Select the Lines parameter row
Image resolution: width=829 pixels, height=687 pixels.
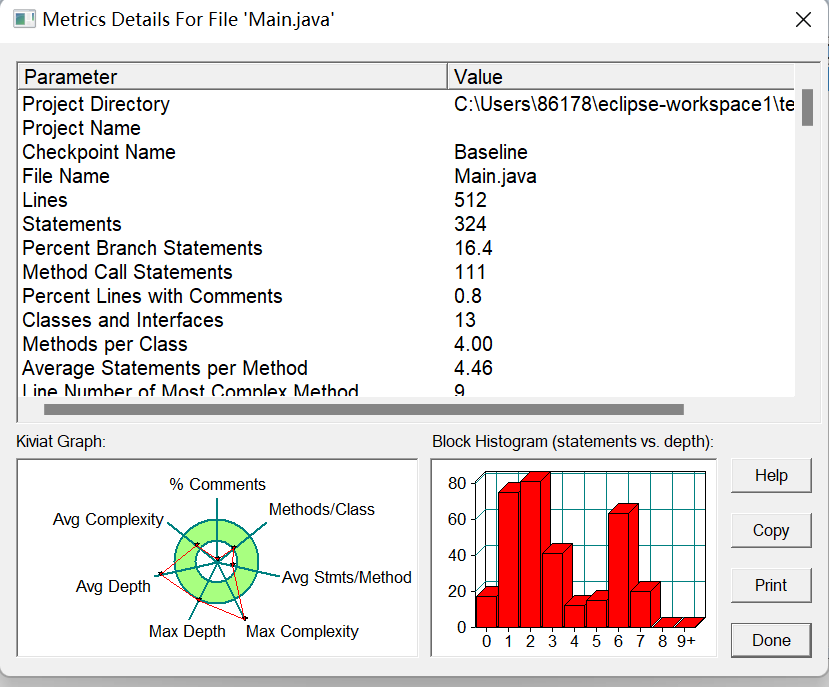(x=407, y=200)
